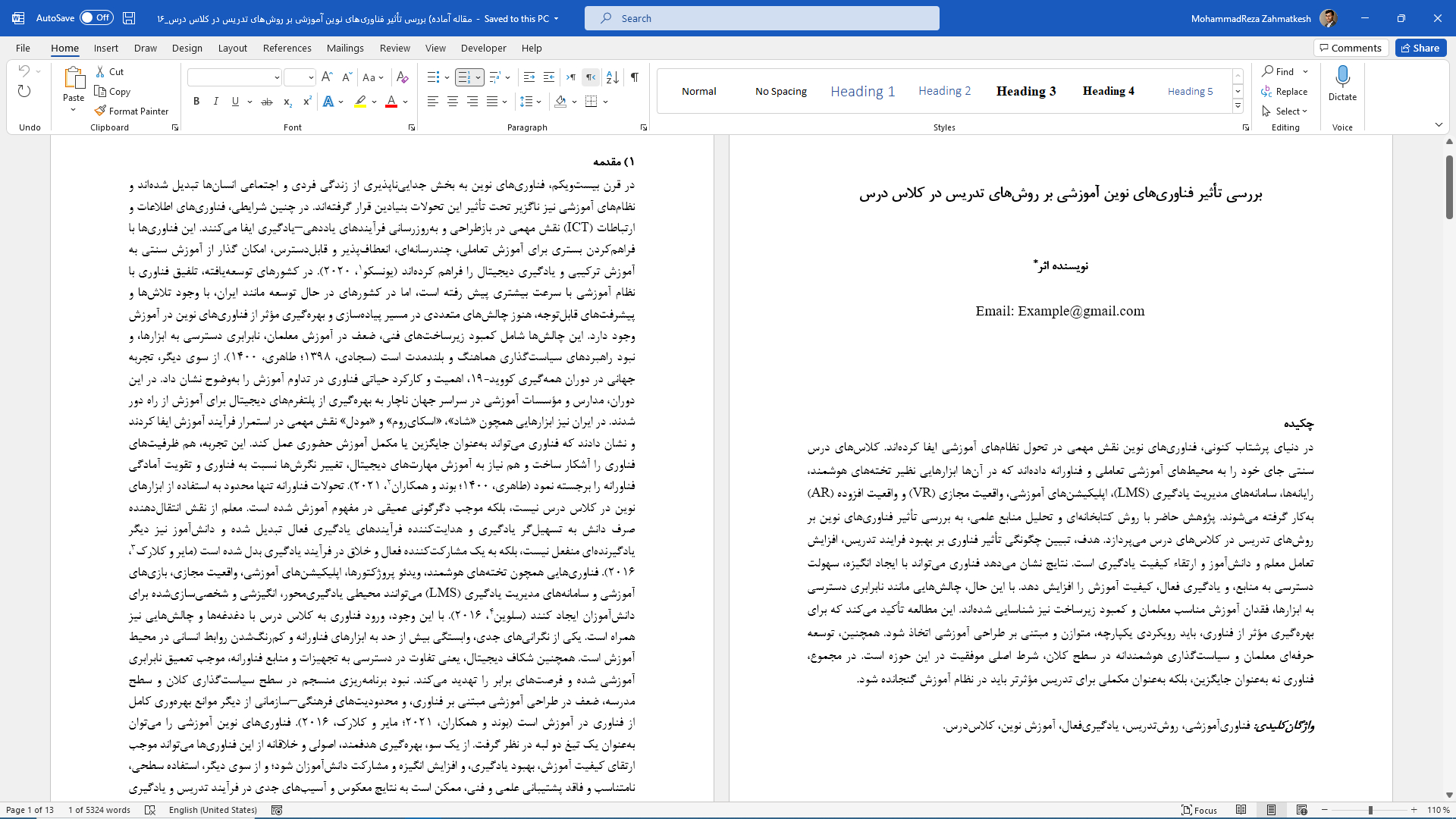Switch to the Layout tab
Screen dimensions: 1456x819
(232, 48)
